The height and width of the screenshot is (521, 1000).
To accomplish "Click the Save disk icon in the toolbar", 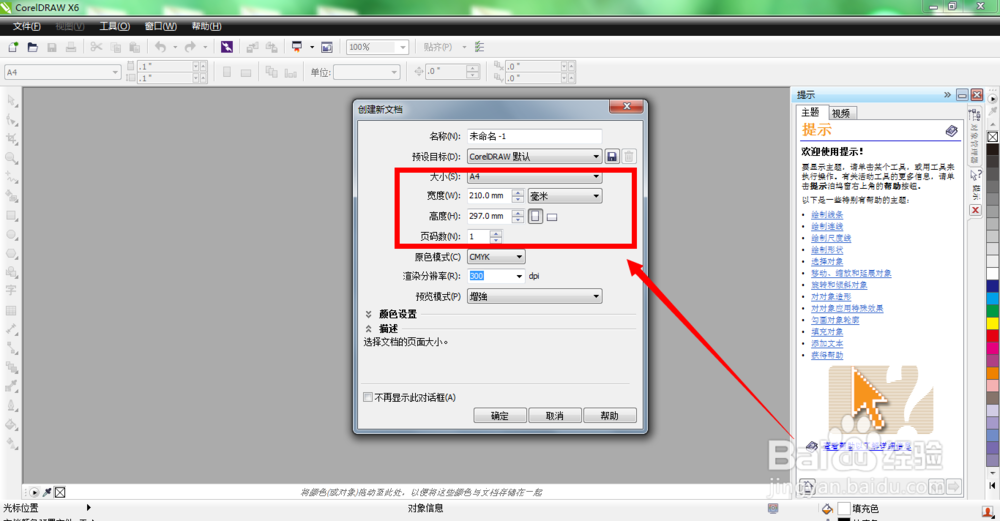I will click(52, 47).
